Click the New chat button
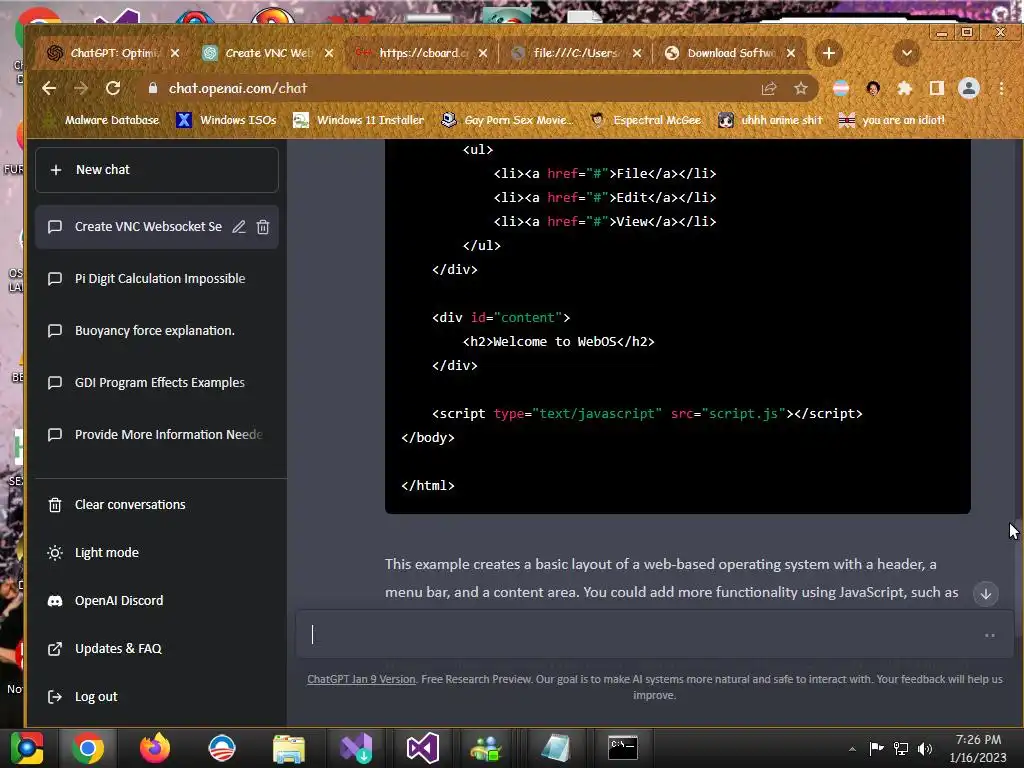Screen dimensions: 1024x768 coord(157,170)
